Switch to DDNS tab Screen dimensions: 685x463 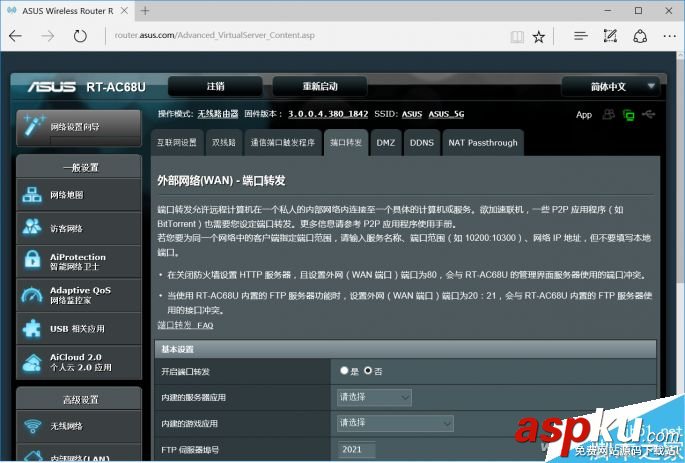[x=422, y=142]
